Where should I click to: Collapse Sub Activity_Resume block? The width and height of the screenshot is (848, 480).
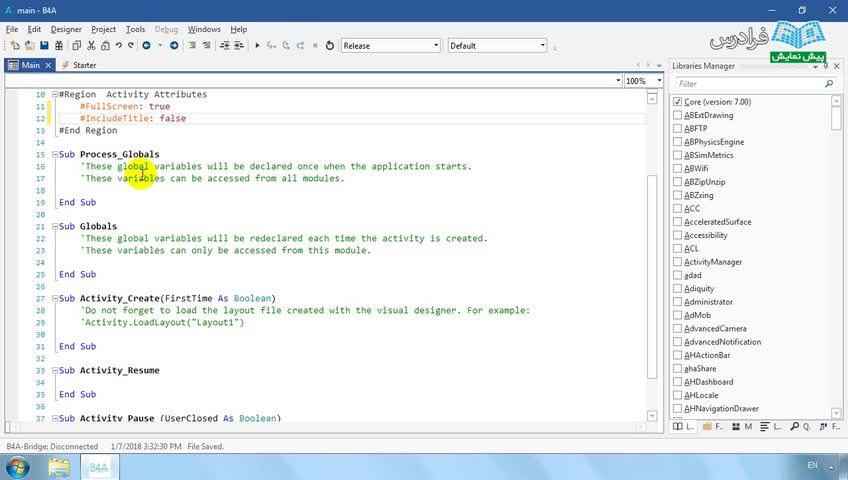[55, 370]
